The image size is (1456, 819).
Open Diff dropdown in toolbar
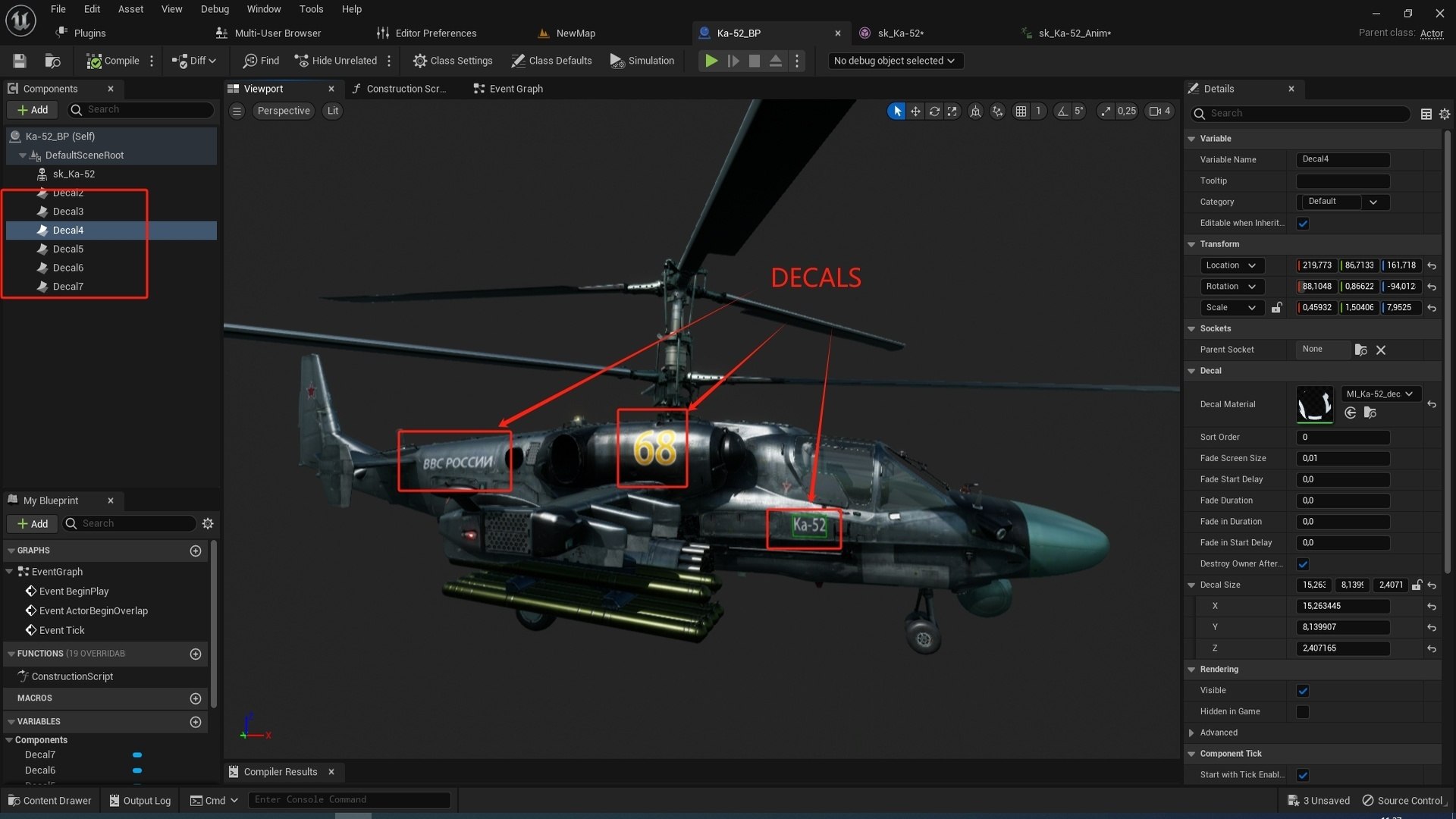194,61
